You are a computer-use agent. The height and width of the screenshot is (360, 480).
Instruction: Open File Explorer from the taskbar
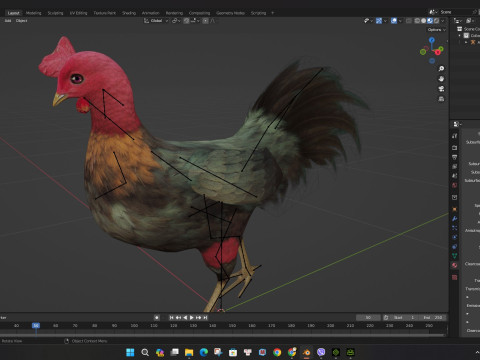click(189, 352)
